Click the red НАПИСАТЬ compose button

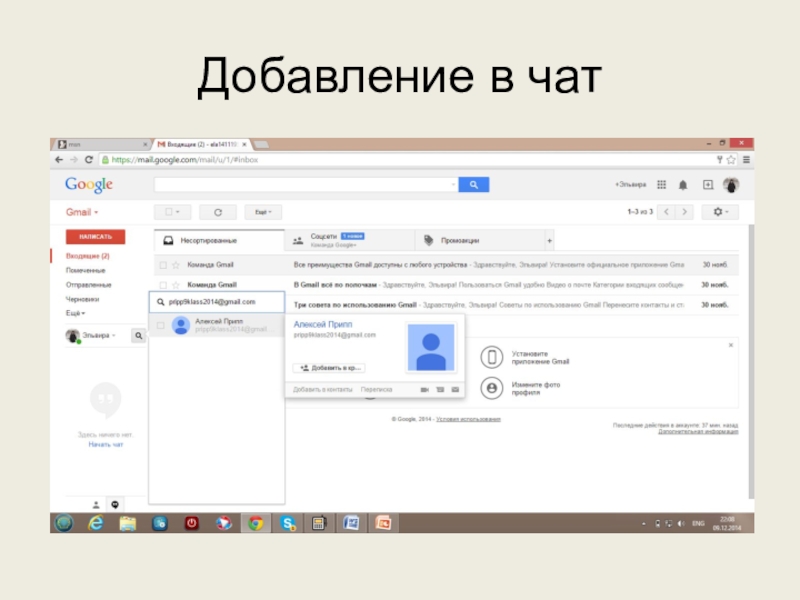click(95, 237)
